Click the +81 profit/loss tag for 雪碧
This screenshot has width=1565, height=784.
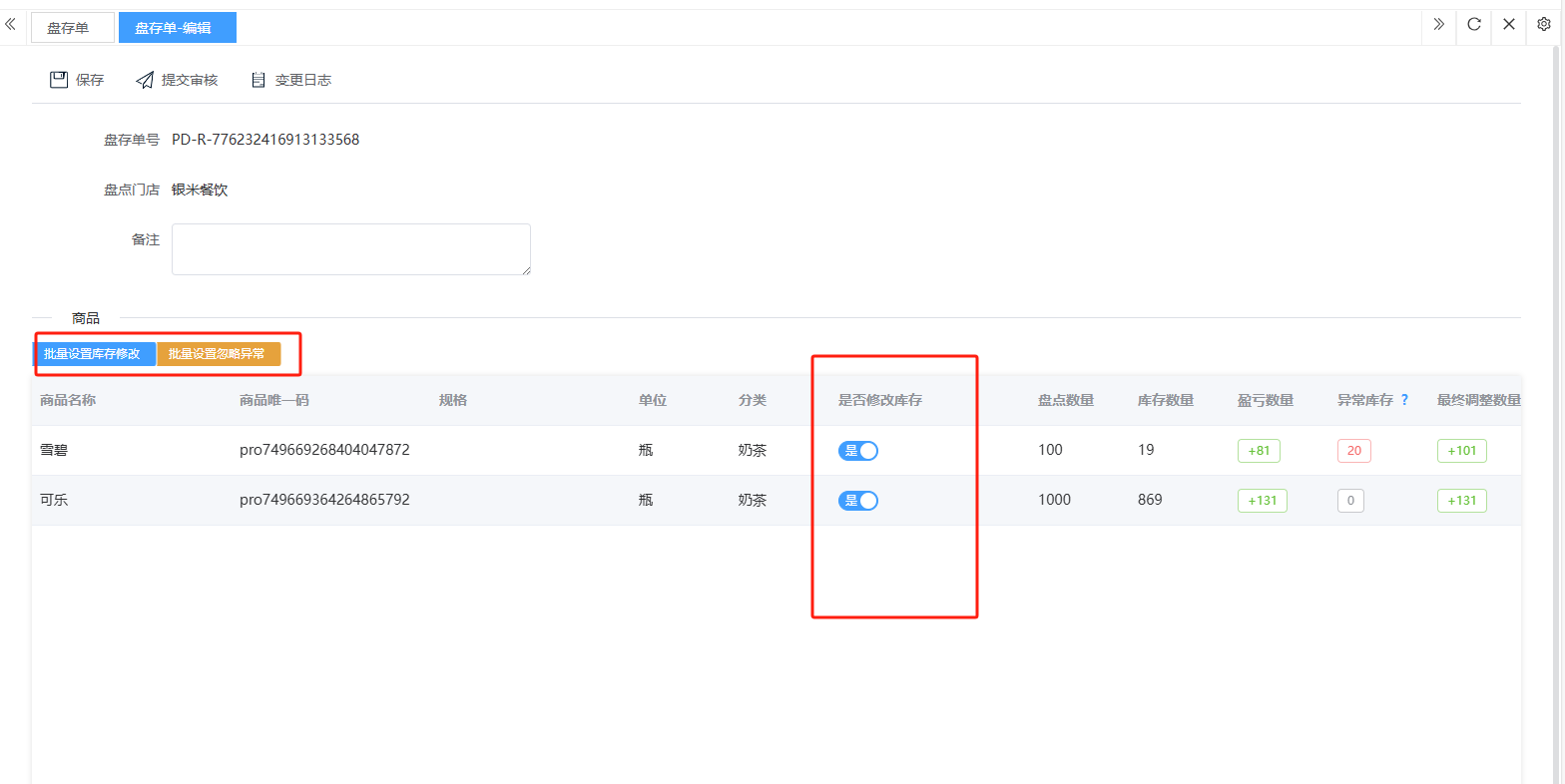click(1259, 451)
